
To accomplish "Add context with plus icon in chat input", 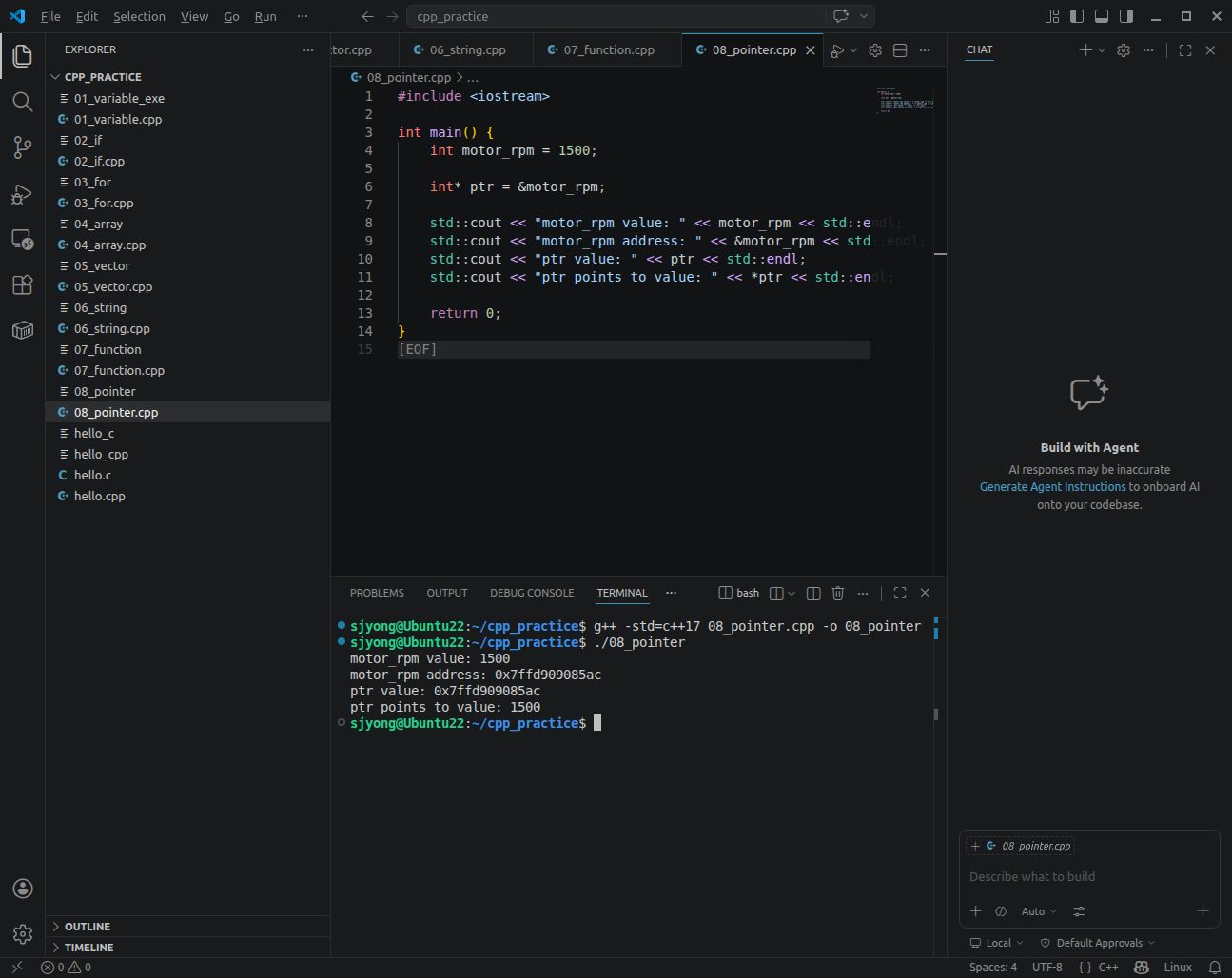I will point(975,911).
